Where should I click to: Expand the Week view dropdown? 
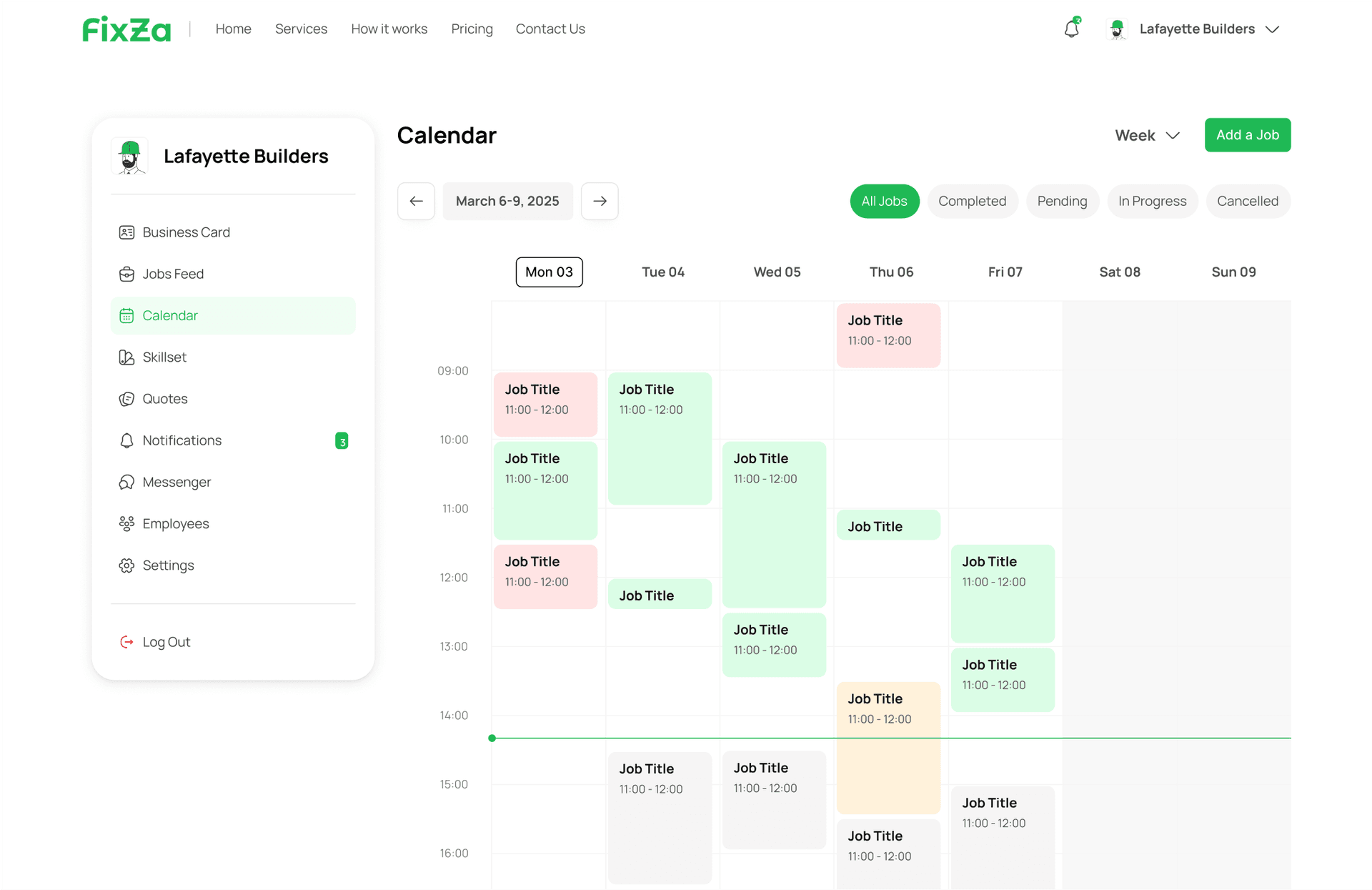pyautogui.click(x=1147, y=135)
